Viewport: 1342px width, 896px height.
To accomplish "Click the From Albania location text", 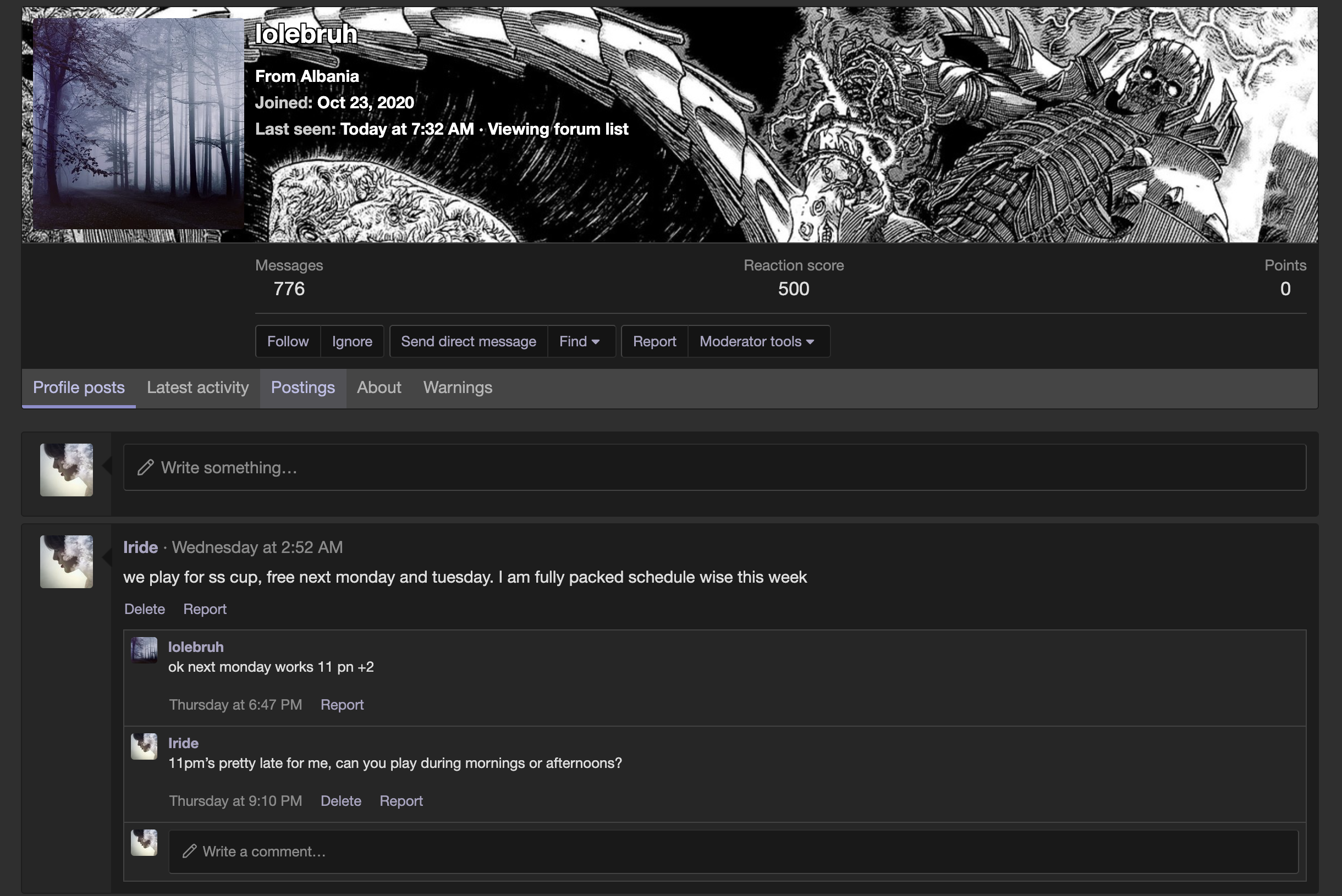I will [x=307, y=76].
